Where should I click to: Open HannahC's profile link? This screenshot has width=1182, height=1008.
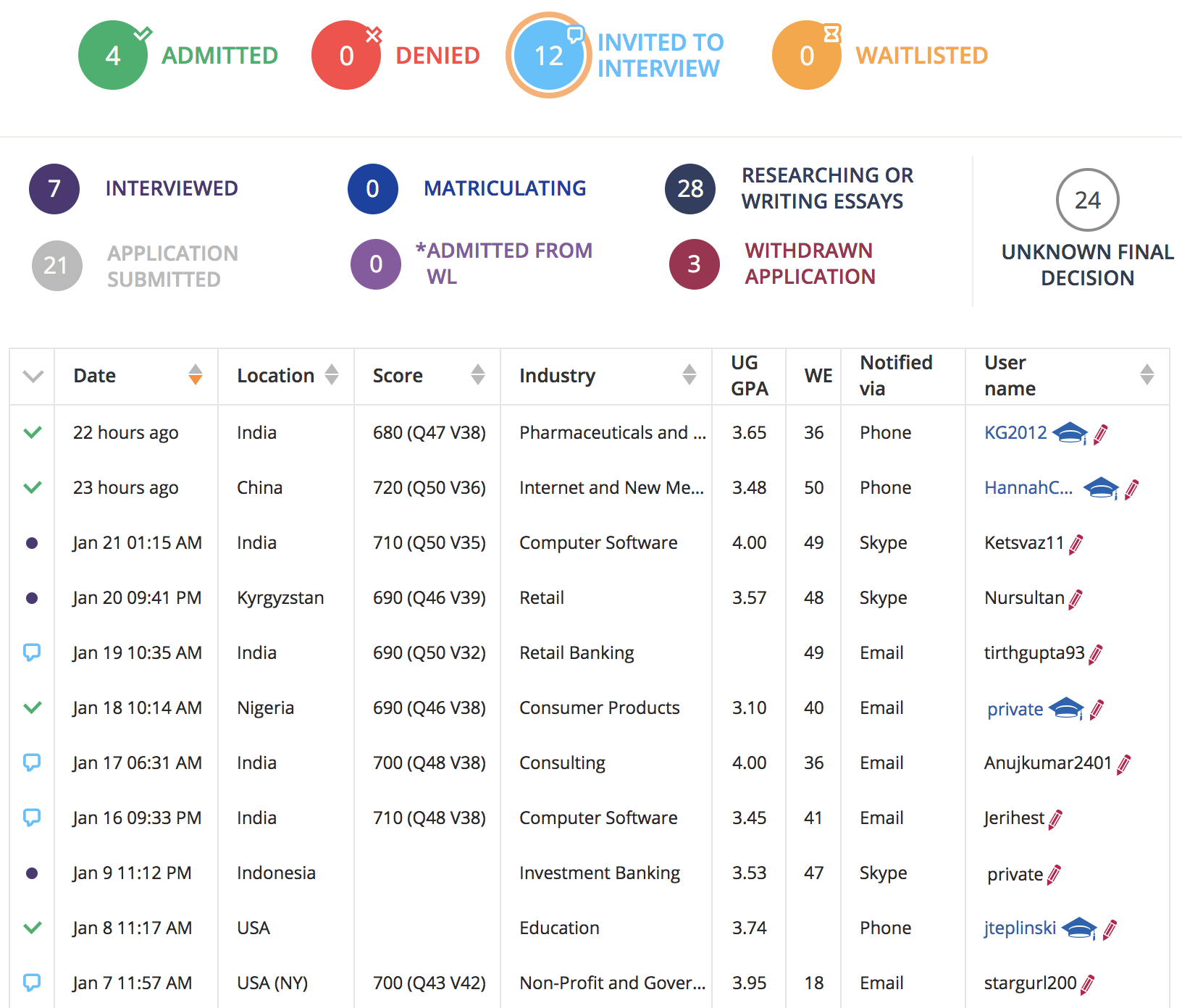click(x=1028, y=488)
